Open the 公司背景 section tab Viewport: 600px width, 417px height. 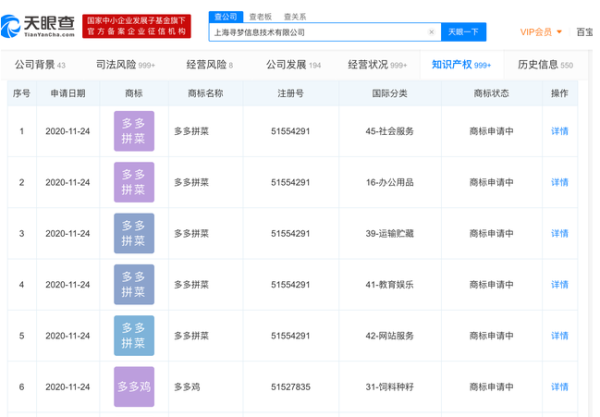pos(40,65)
